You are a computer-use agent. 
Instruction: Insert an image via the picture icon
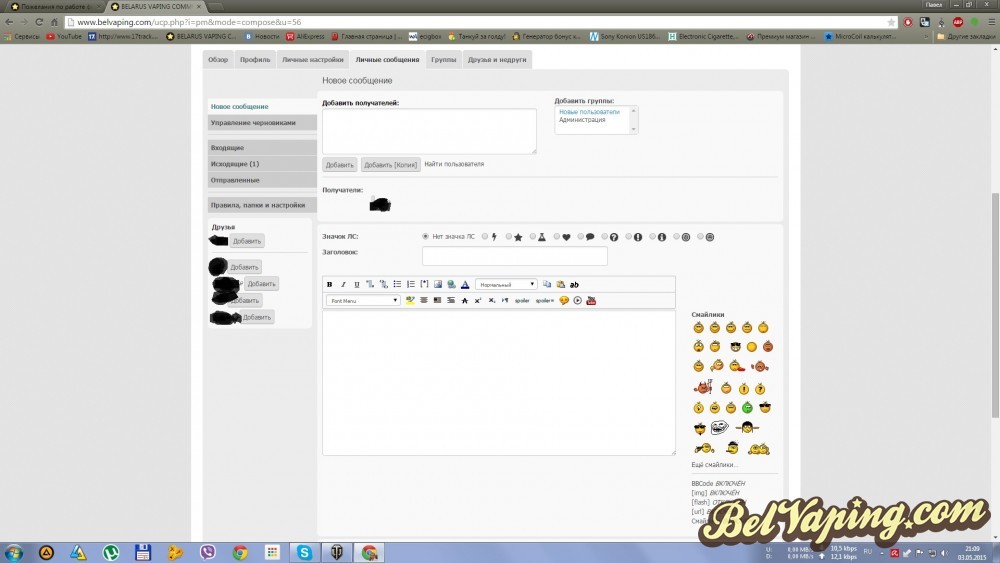[x=438, y=284]
